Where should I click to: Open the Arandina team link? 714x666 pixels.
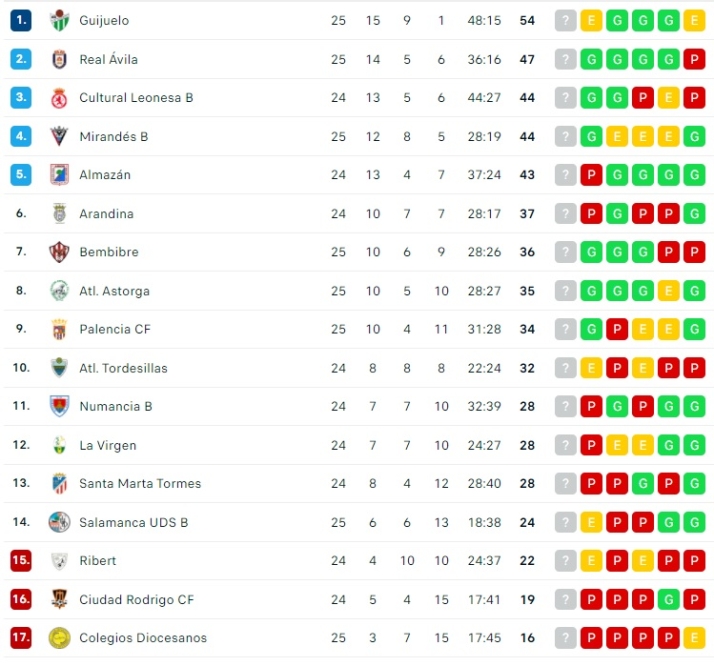click(106, 214)
